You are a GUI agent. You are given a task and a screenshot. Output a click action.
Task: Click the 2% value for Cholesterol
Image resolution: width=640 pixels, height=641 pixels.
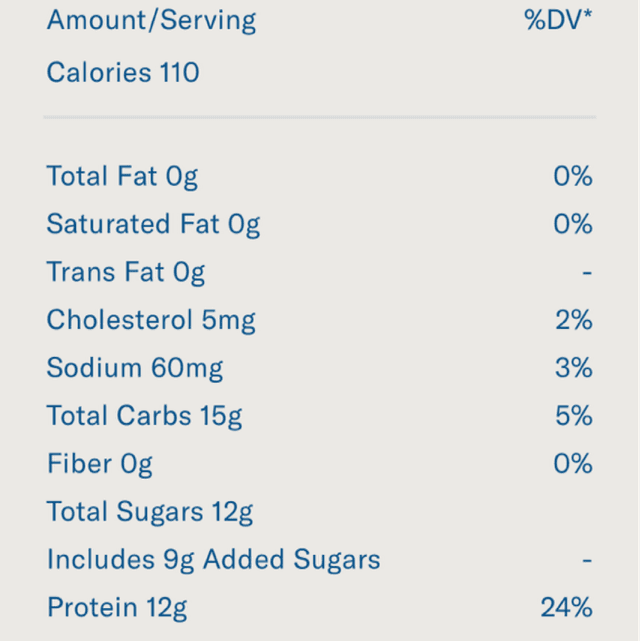pos(574,320)
